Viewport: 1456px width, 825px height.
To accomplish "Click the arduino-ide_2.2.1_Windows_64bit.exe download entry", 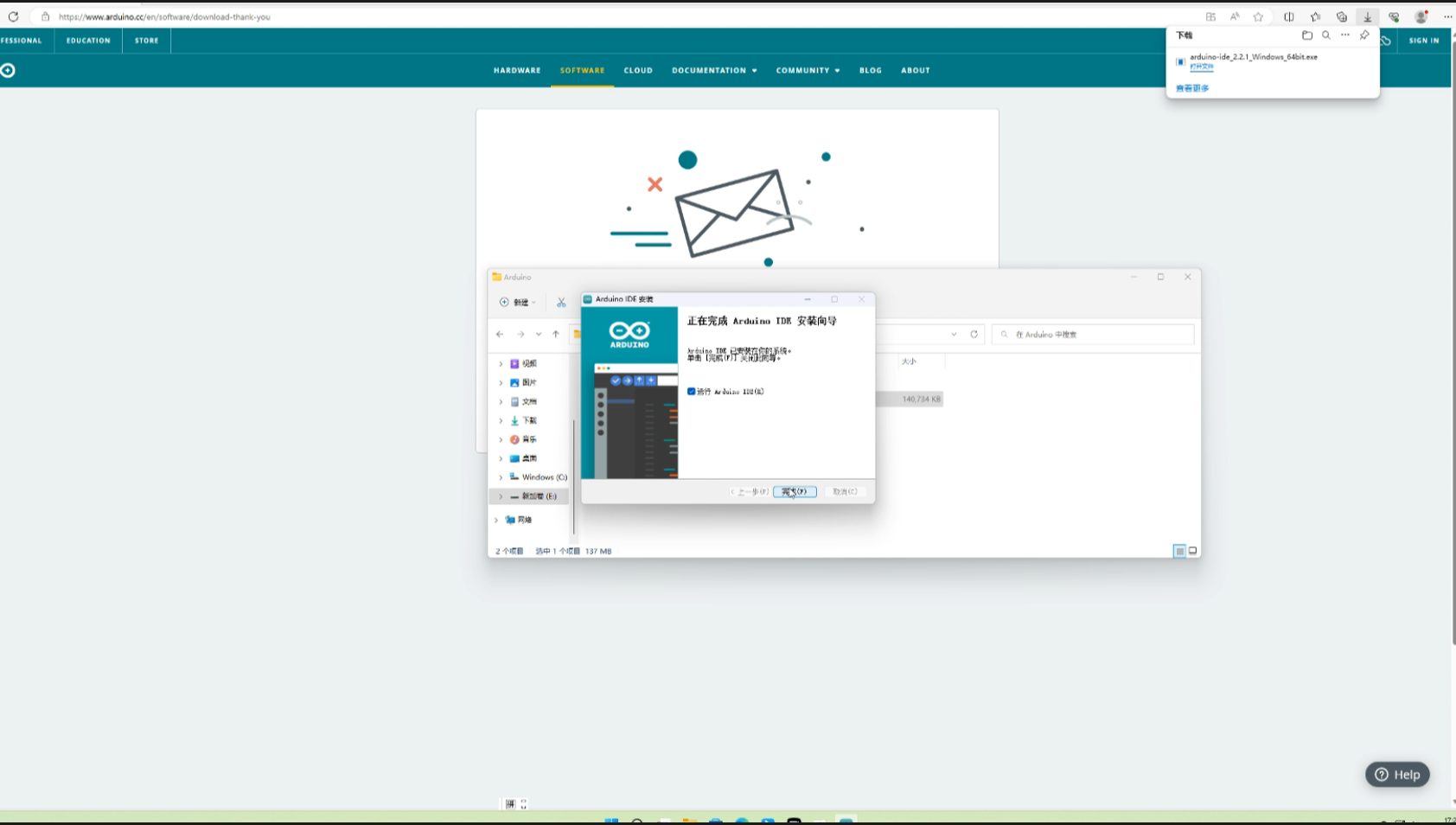I will tap(1253, 57).
